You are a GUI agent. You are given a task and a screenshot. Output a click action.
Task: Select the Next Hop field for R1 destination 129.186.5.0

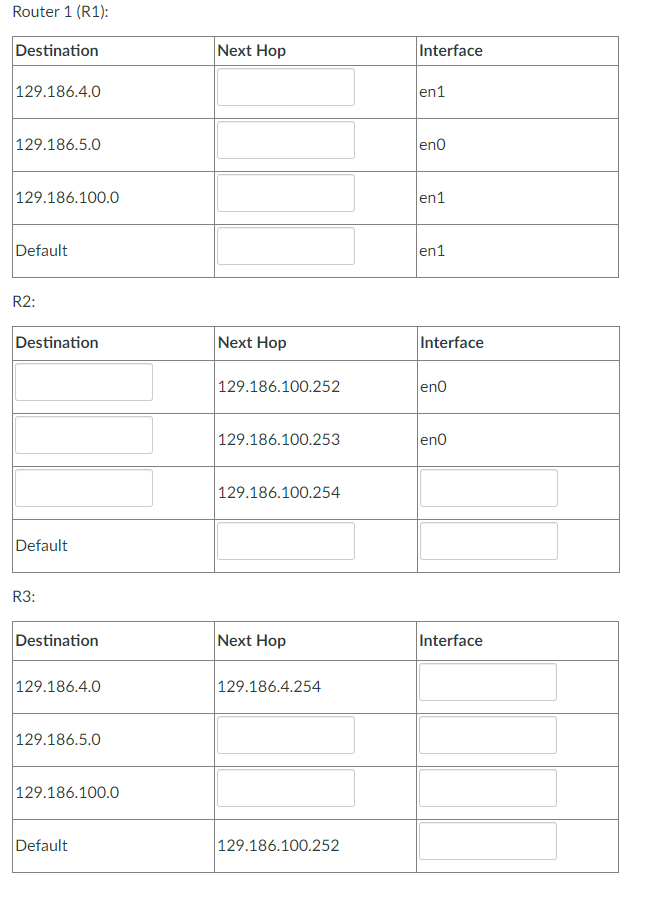pos(285,140)
